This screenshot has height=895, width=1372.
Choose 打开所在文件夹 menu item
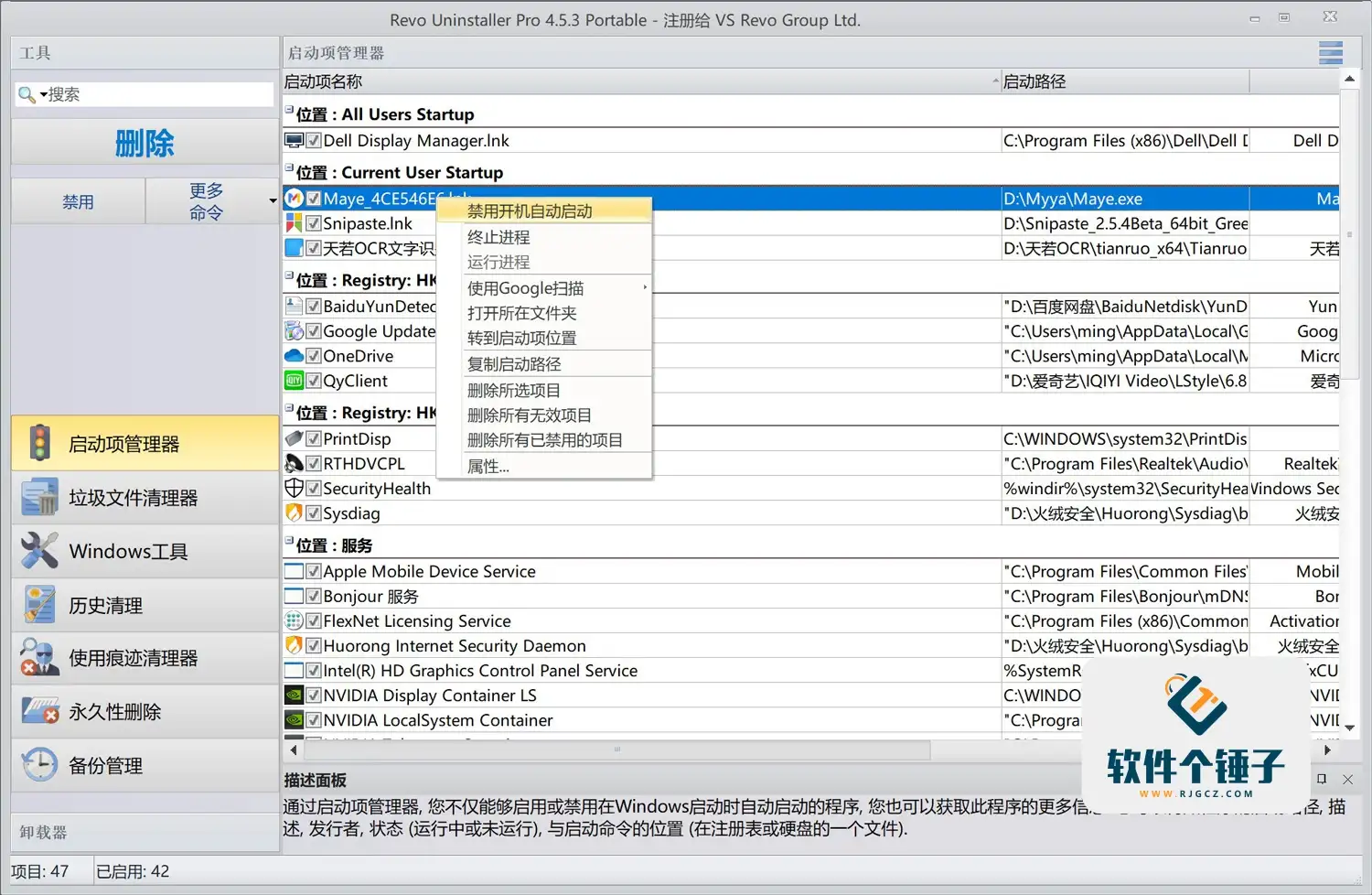tap(543, 312)
